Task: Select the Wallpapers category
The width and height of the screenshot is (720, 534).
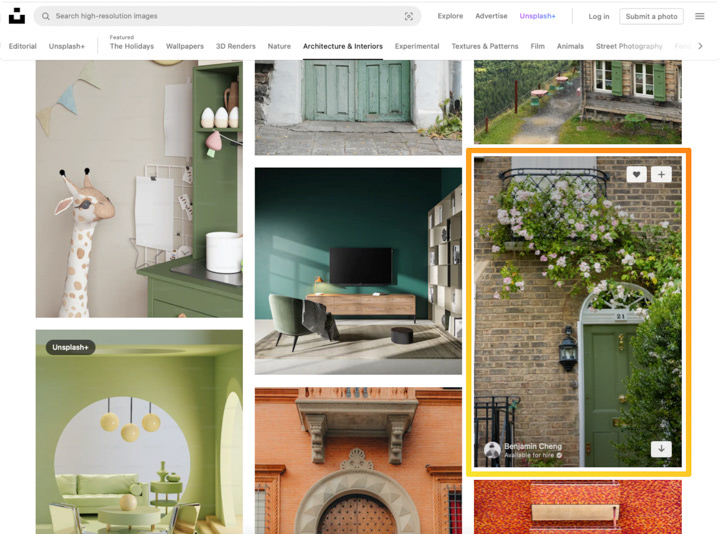Action: pyautogui.click(x=185, y=46)
